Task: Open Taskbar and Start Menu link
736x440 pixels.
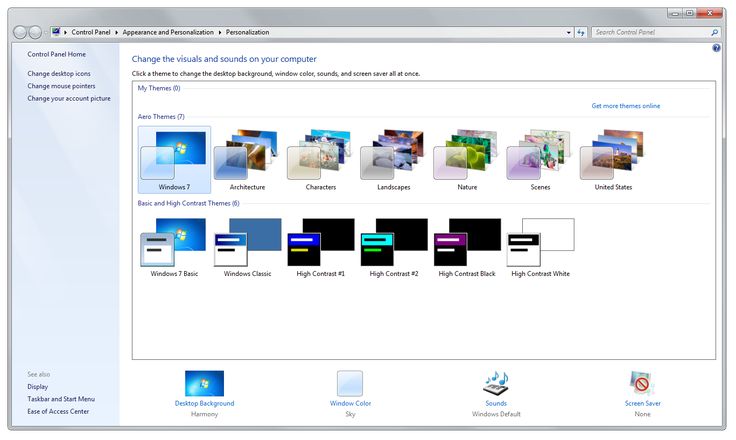Action: pos(61,399)
